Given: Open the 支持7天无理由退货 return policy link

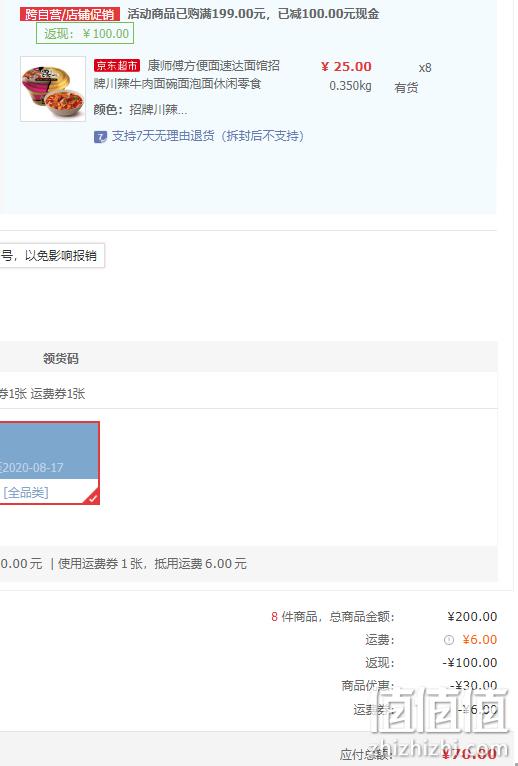Looking at the screenshot, I should coord(208,136).
